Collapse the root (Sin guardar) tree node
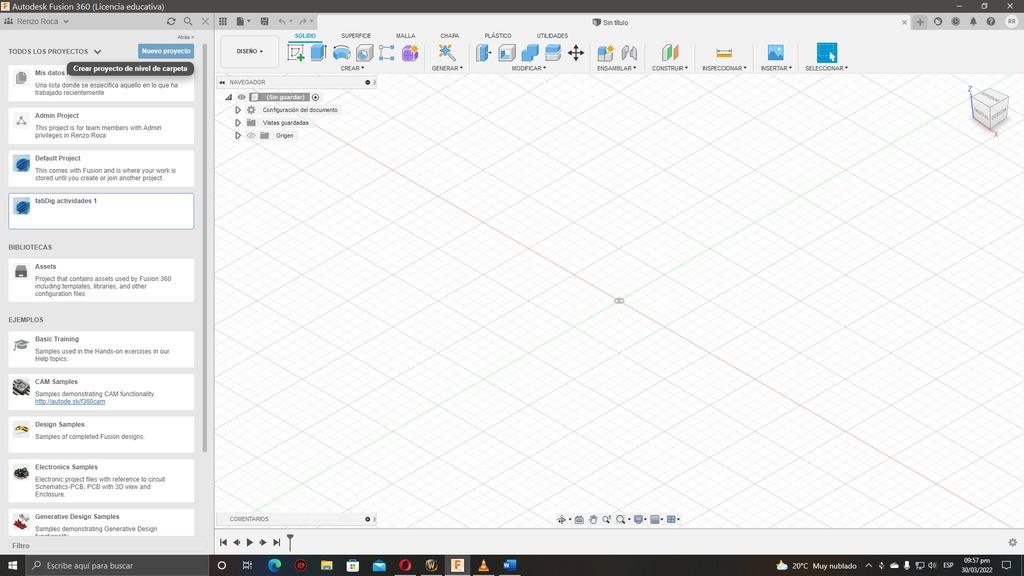 click(229, 97)
